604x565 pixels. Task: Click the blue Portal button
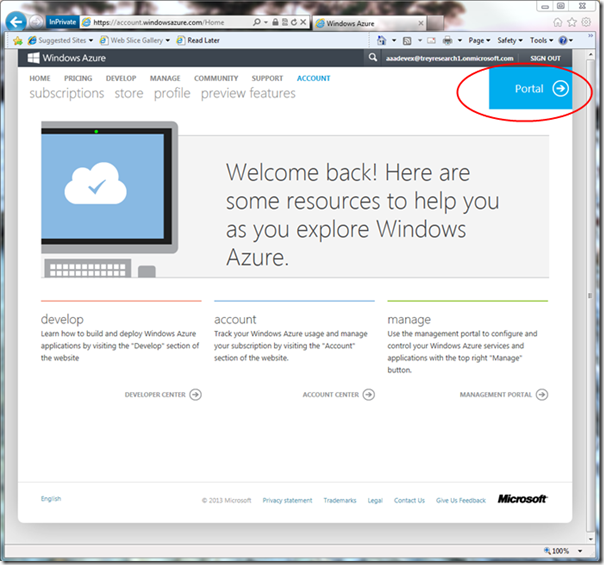pos(530,89)
